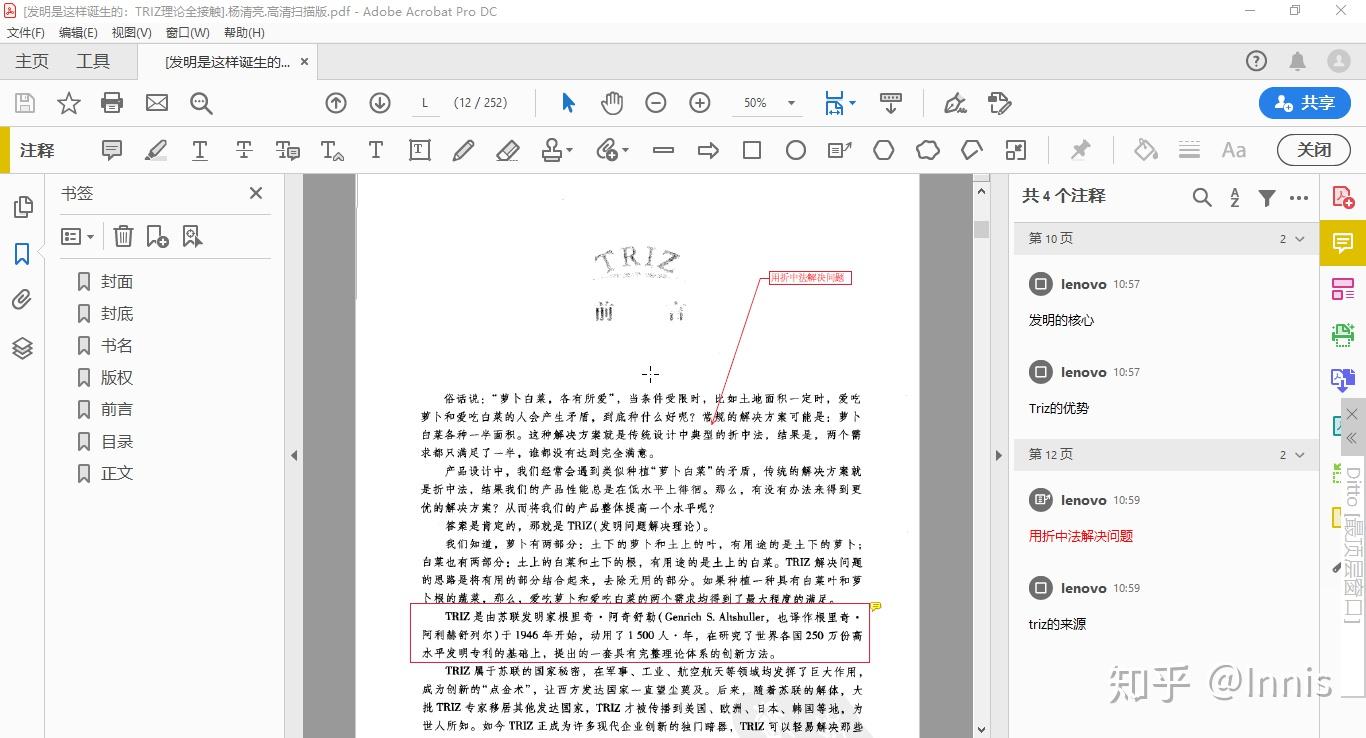Activate the Hand pan tool

611,102
